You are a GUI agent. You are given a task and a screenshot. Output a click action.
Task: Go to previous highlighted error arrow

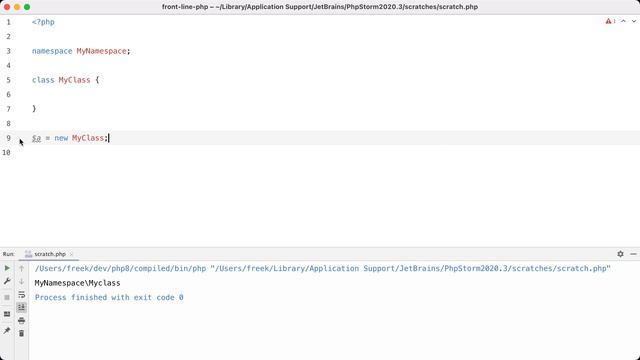[x=623, y=21]
